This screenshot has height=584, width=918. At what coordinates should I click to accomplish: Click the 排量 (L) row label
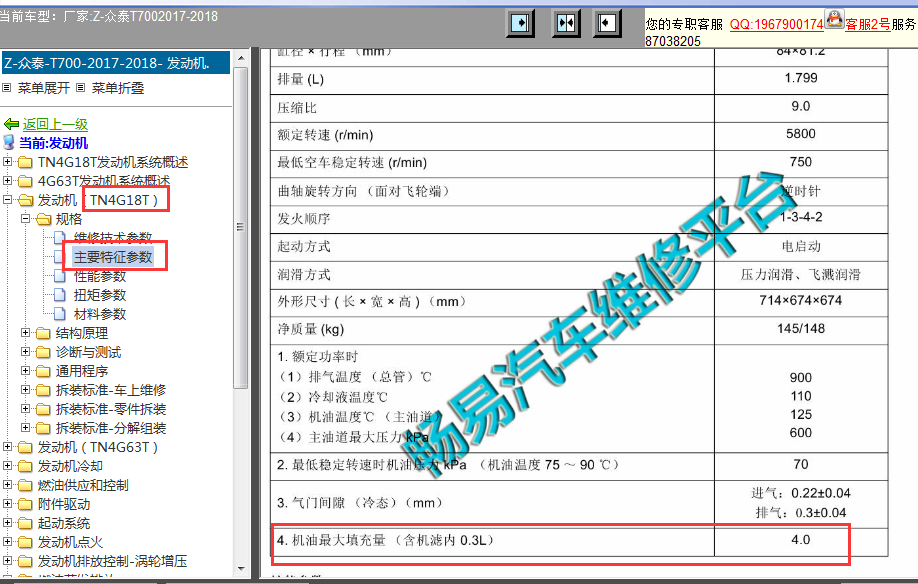301,79
